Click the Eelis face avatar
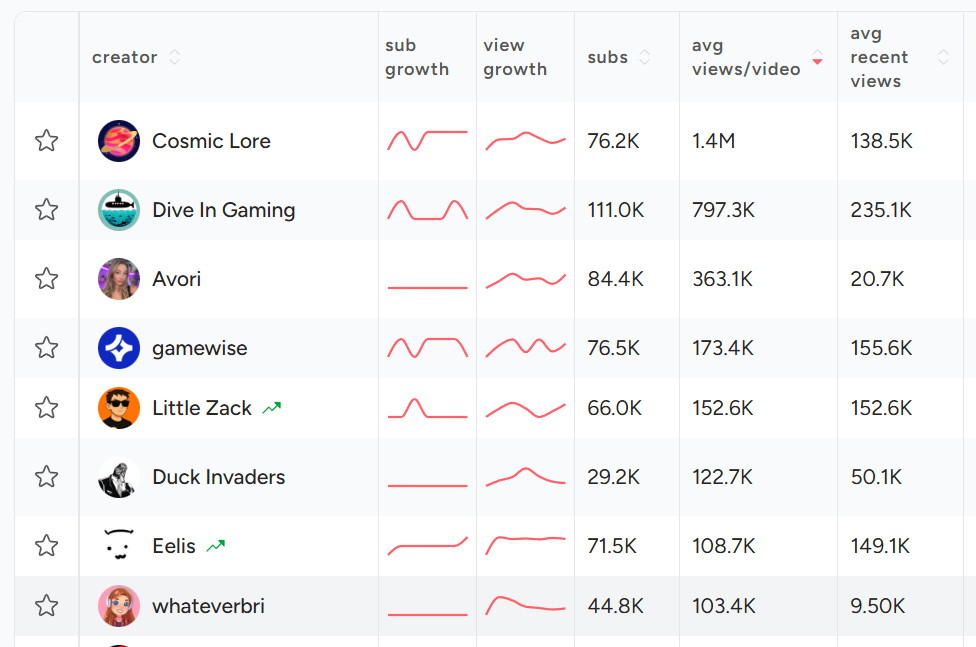Image resolution: width=976 pixels, height=647 pixels. [x=119, y=546]
